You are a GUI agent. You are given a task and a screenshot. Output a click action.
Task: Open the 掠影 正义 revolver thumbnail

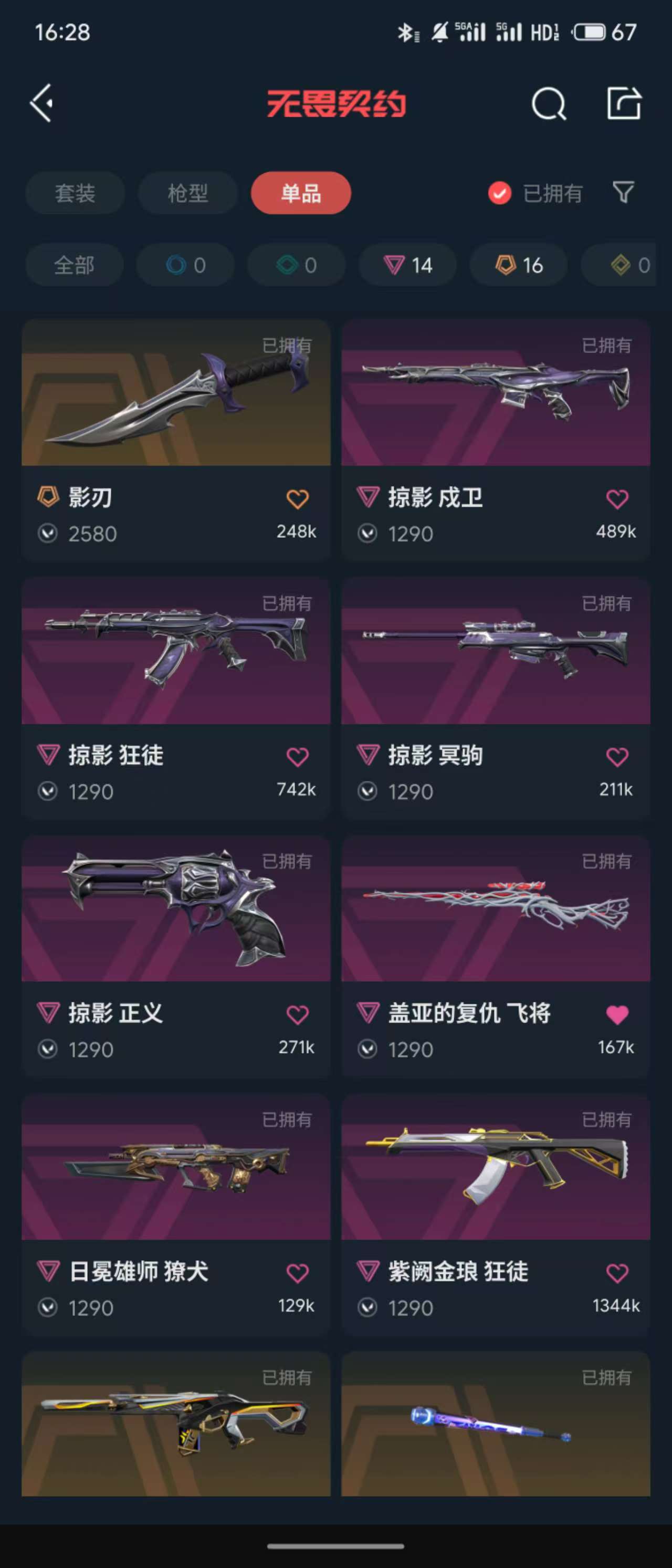pos(176,908)
